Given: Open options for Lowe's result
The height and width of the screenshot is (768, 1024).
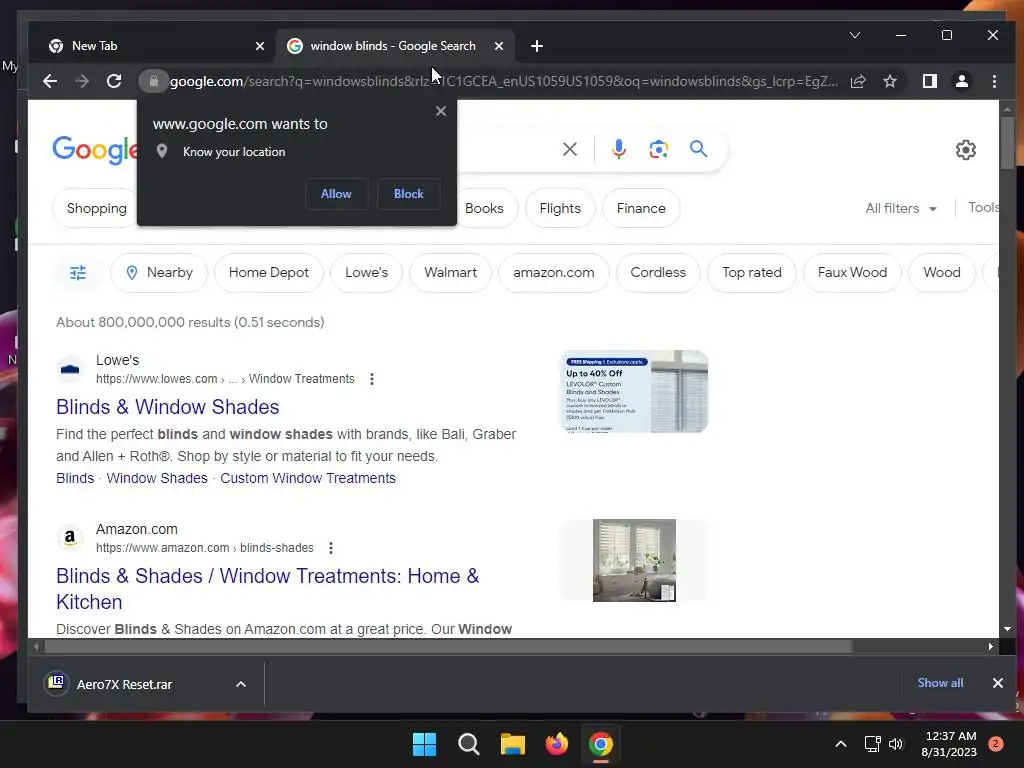Looking at the screenshot, I should click(x=372, y=379).
